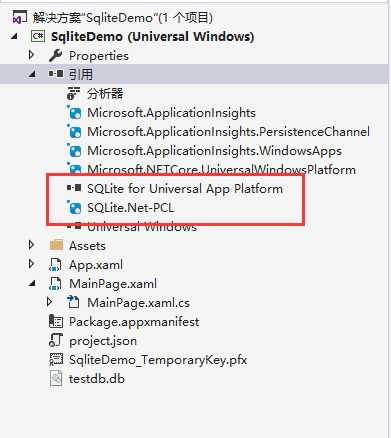Click the package icon beside SQLite.Net-PCL
Image resolution: width=391 pixels, height=438 pixels.
pyautogui.click(x=74, y=208)
